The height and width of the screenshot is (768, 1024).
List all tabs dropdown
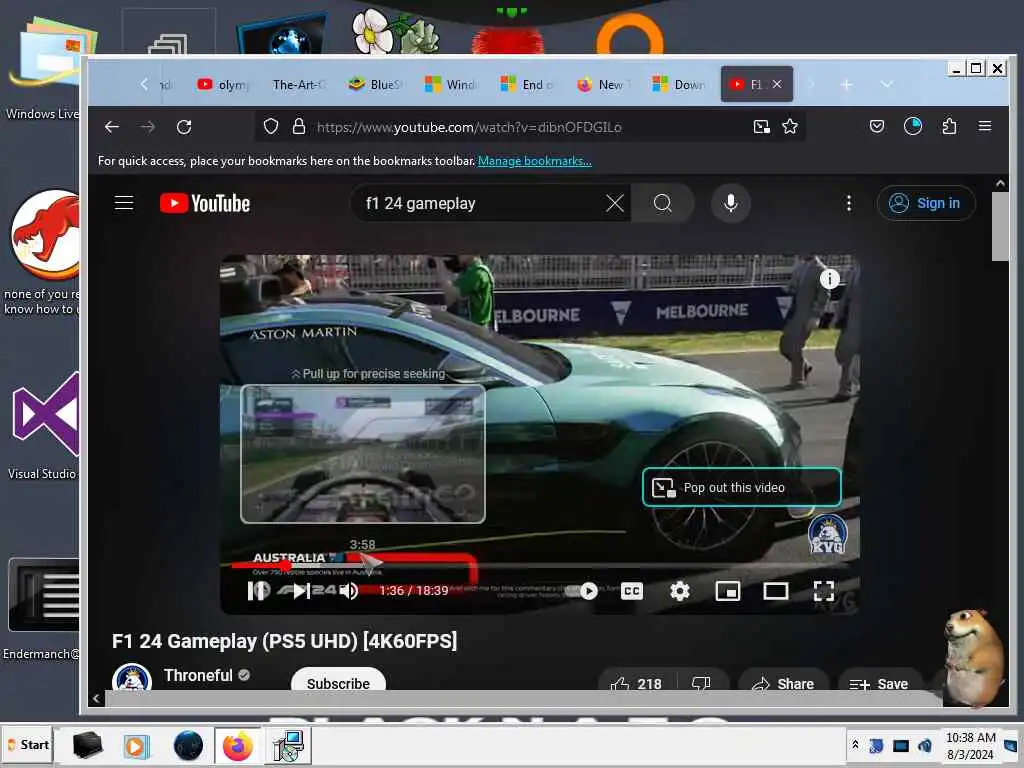[887, 84]
